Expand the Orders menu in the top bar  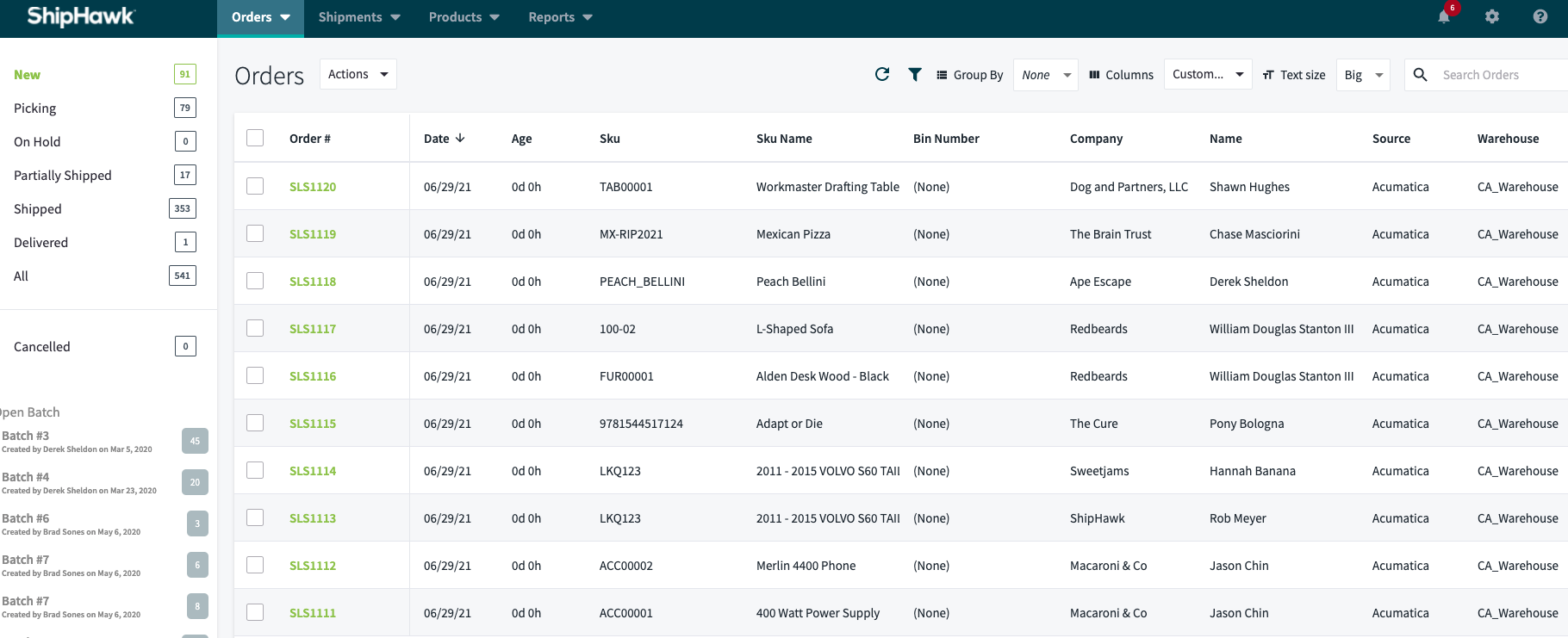coord(260,17)
